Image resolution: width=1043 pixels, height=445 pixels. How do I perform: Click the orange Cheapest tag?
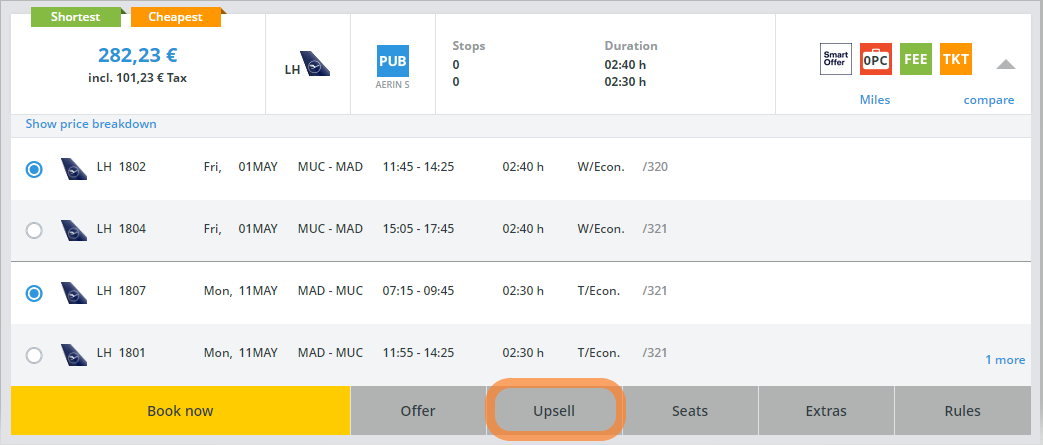point(178,17)
